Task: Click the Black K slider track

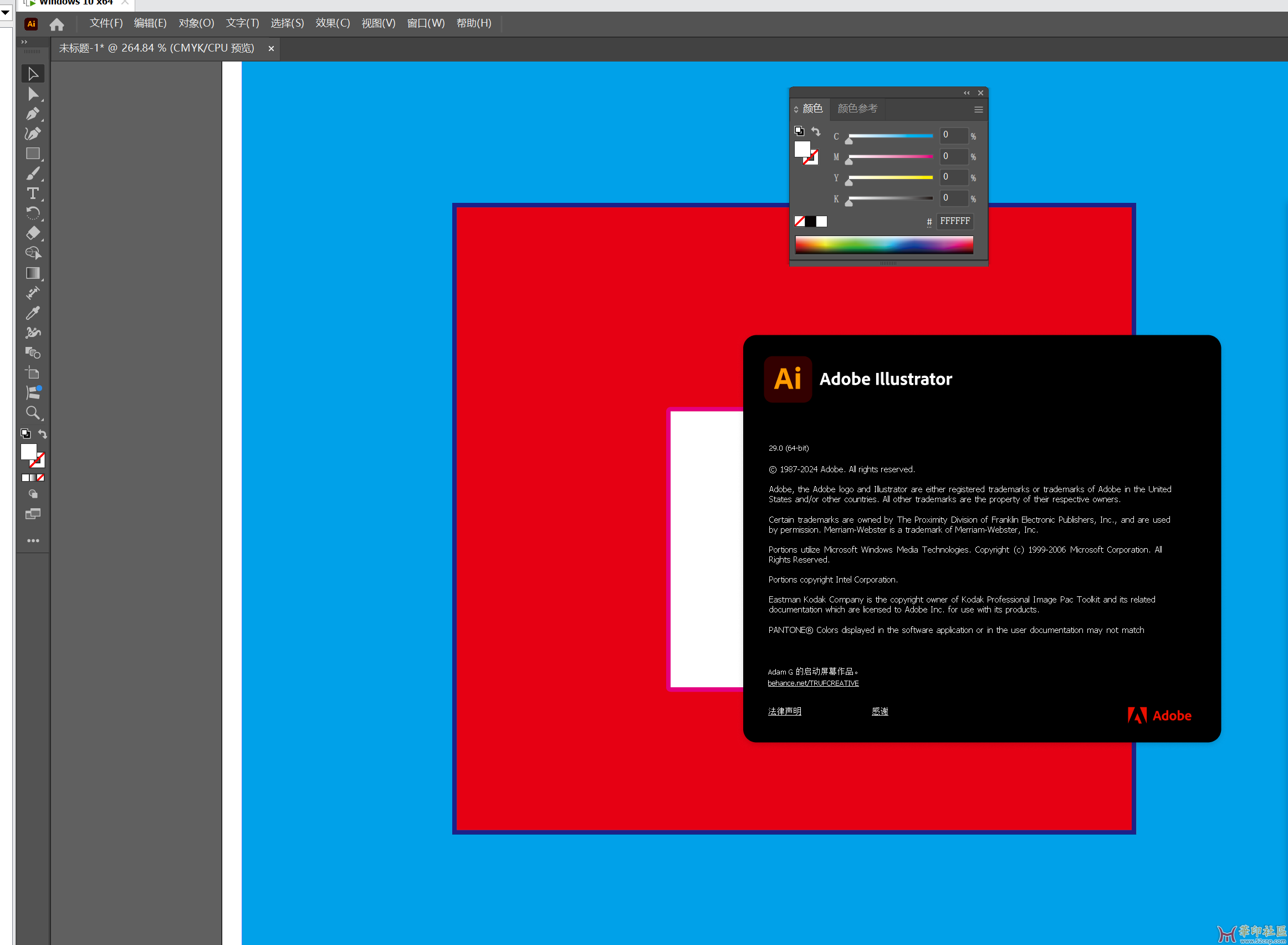Action: 891,198
